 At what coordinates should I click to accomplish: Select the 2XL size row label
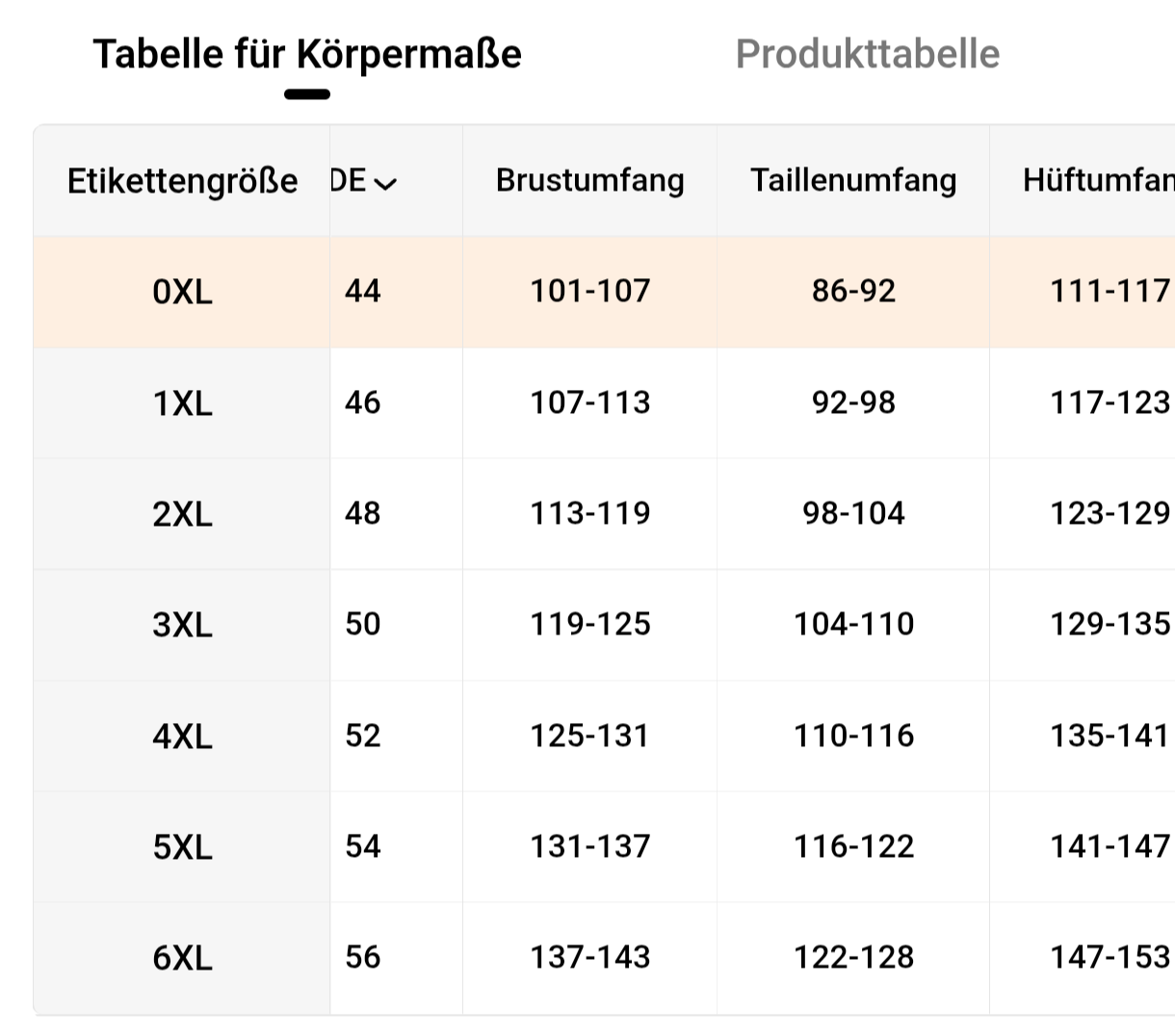[182, 514]
